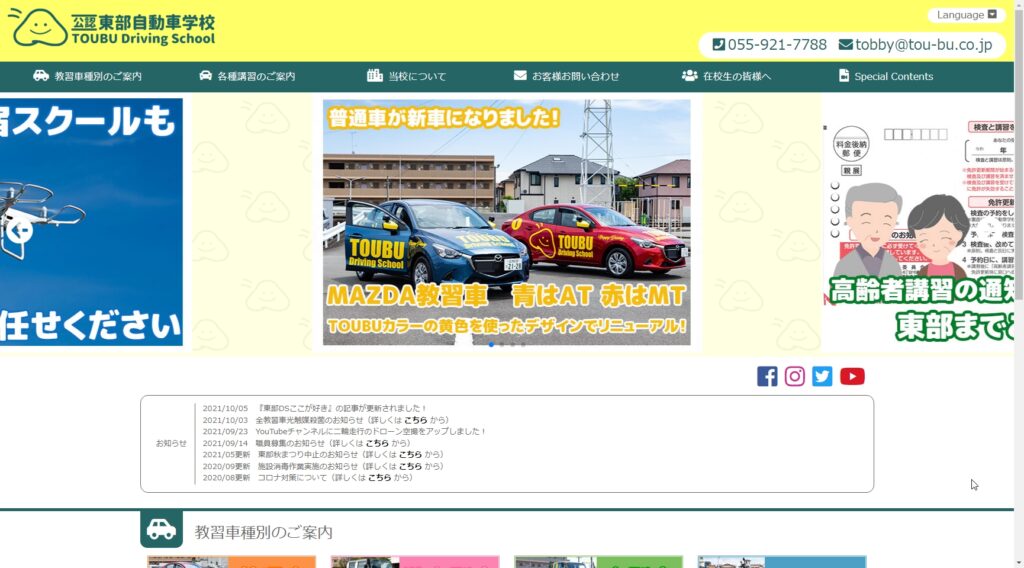Open the YouTube channel icon

[852, 376]
